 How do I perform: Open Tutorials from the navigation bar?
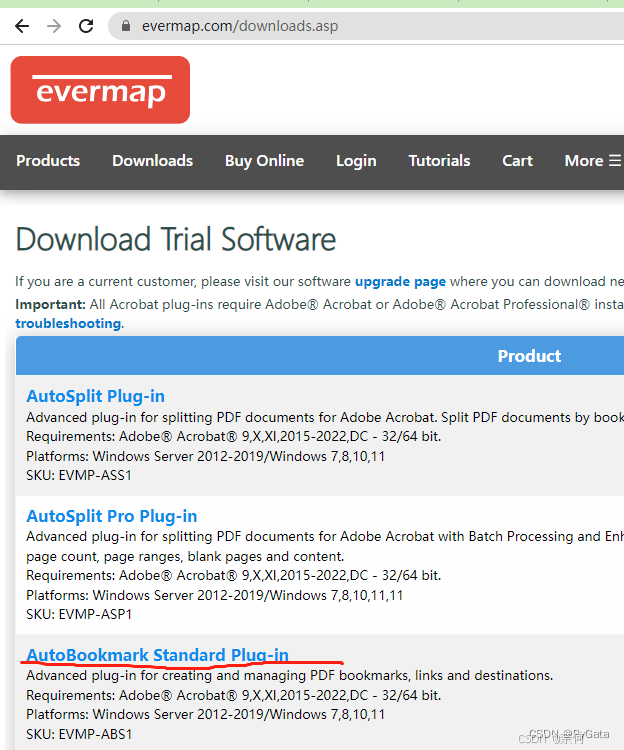click(439, 161)
